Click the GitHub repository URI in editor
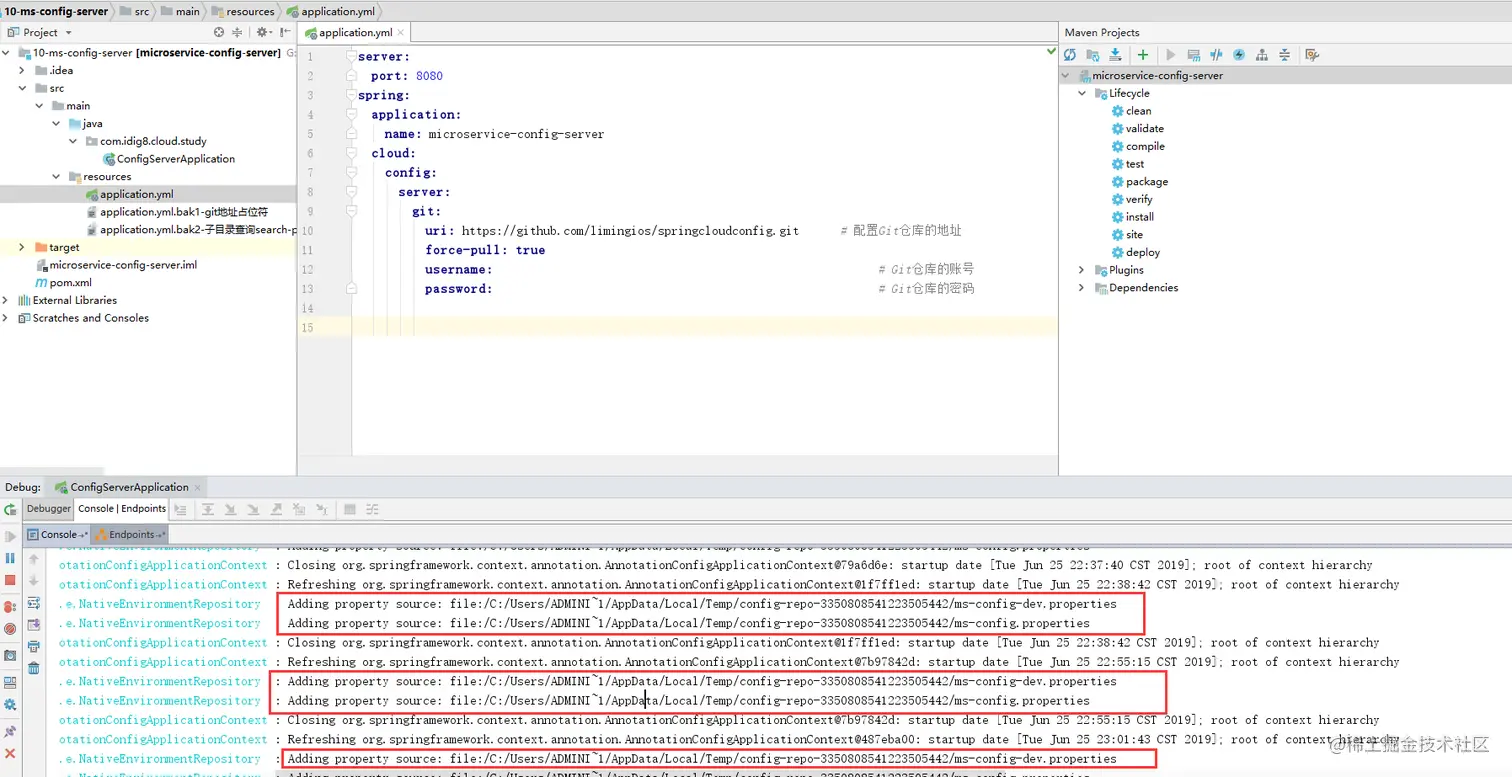1512x777 pixels. pos(630,231)
